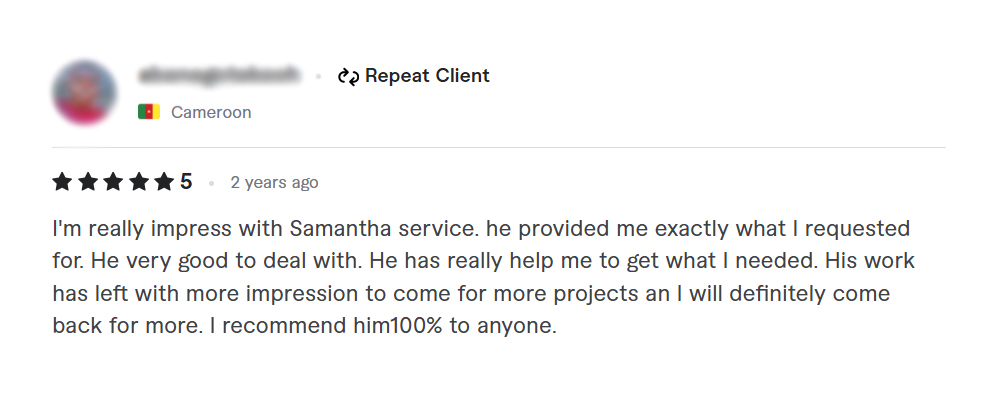Click the first rating star

click(62, 182)
